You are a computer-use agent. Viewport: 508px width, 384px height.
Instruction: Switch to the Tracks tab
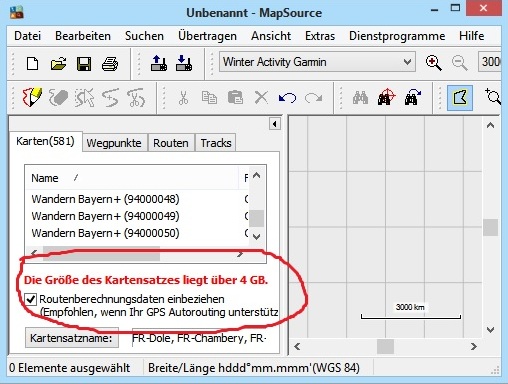pyautogui.click(x=216, y=143)
